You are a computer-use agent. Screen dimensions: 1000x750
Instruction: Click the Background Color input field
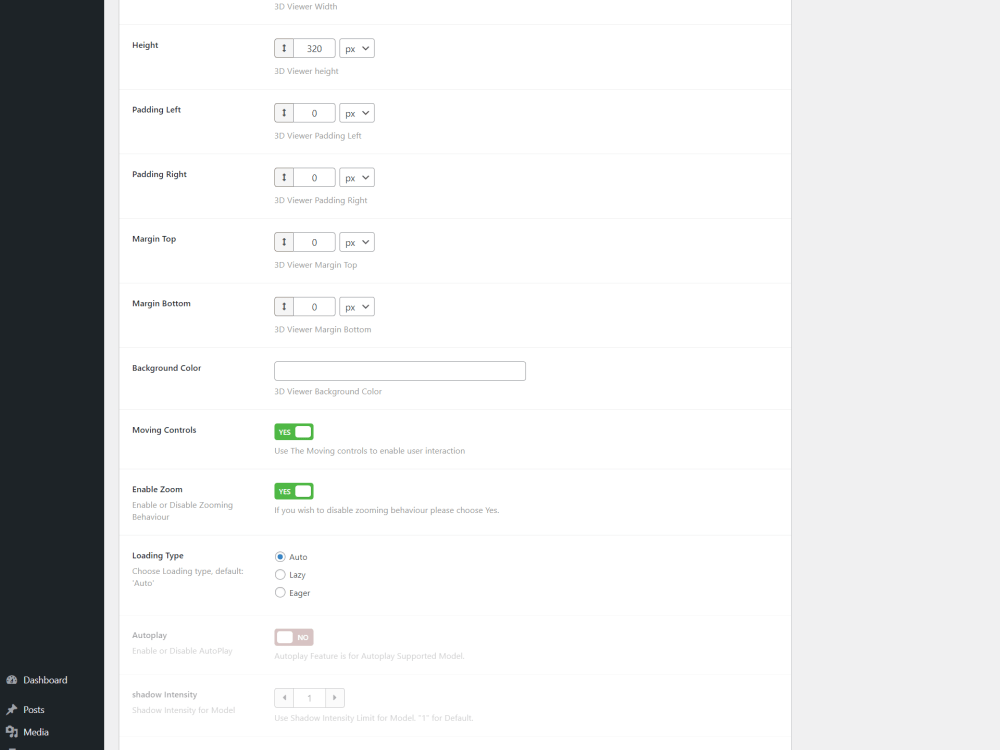tap(400, 370)
